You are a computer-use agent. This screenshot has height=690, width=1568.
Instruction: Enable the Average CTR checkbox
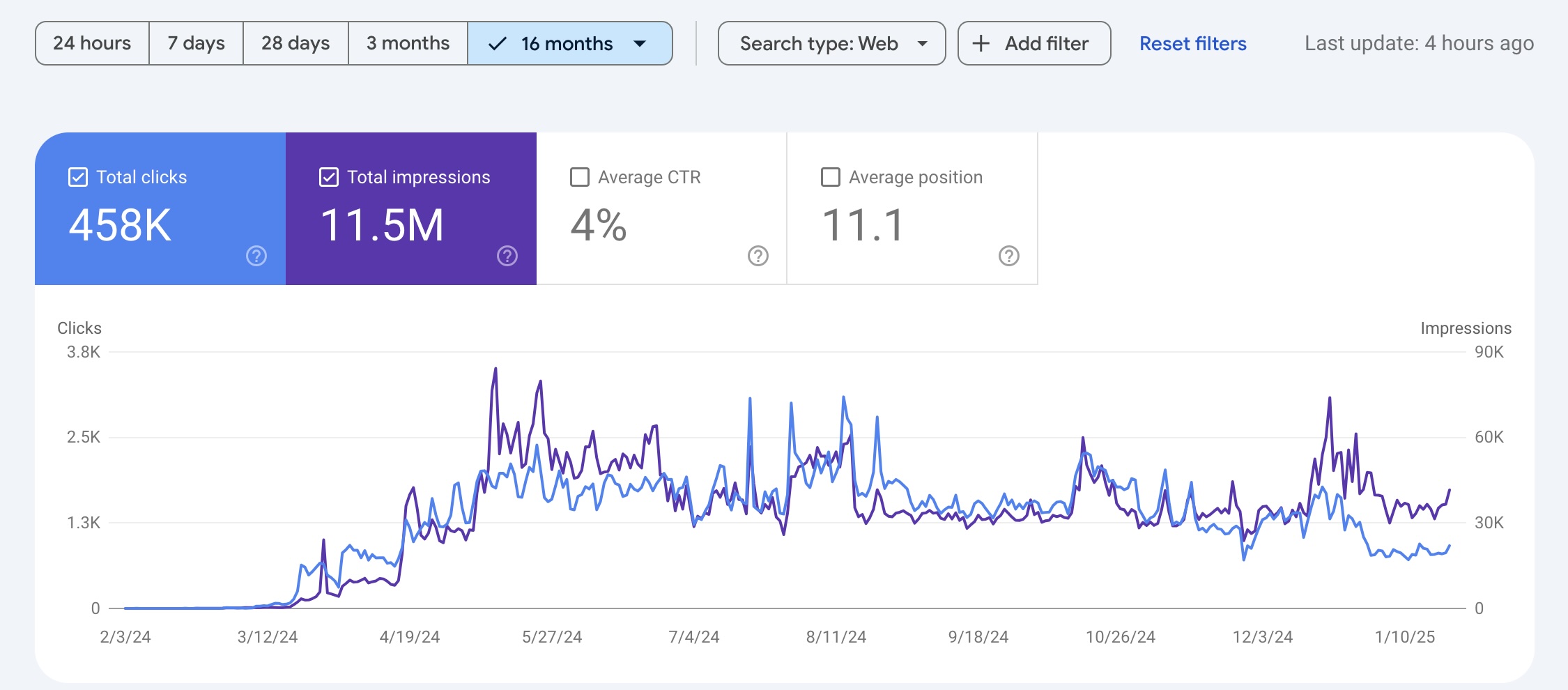click(x=580, y=177)
